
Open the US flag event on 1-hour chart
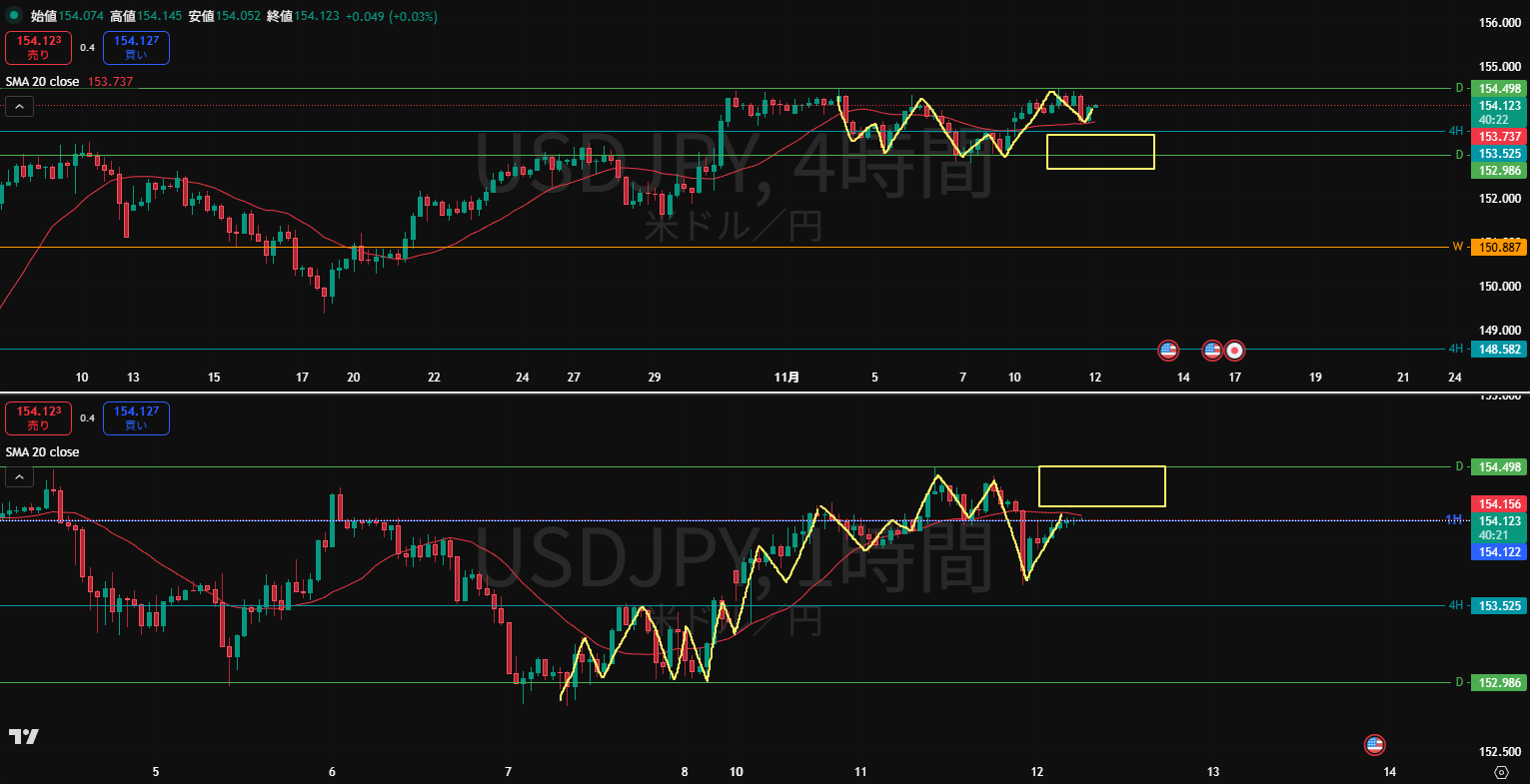(1374, 744)
